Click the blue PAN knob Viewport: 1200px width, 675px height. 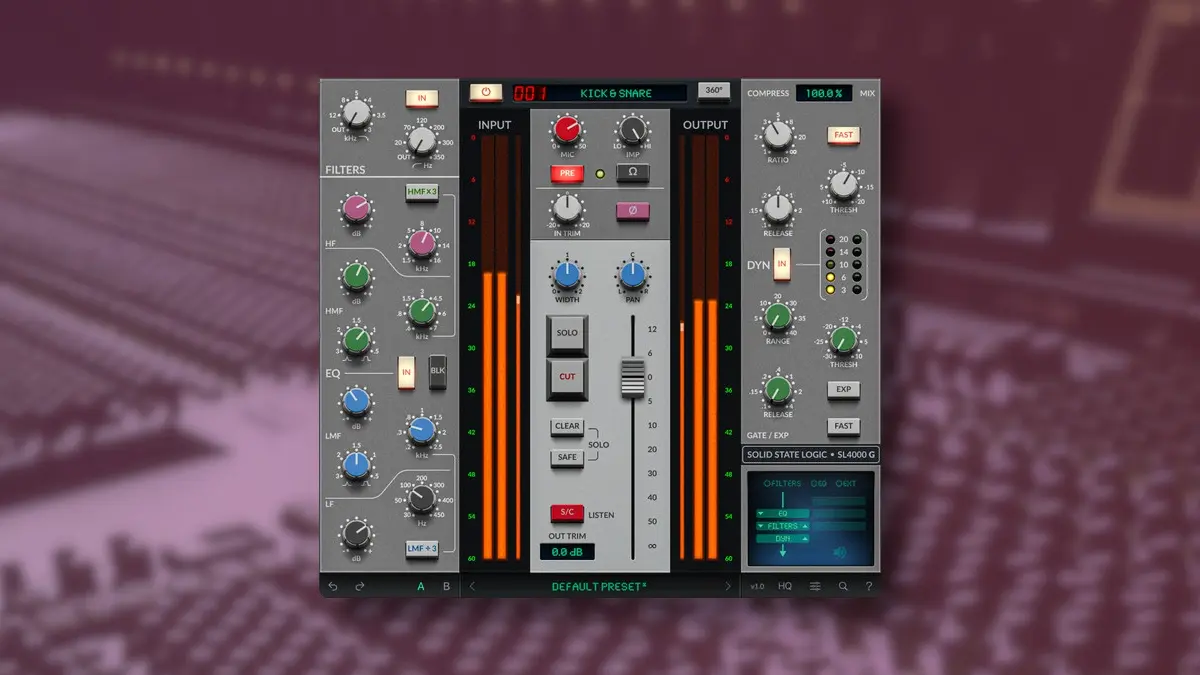point(632,274)
